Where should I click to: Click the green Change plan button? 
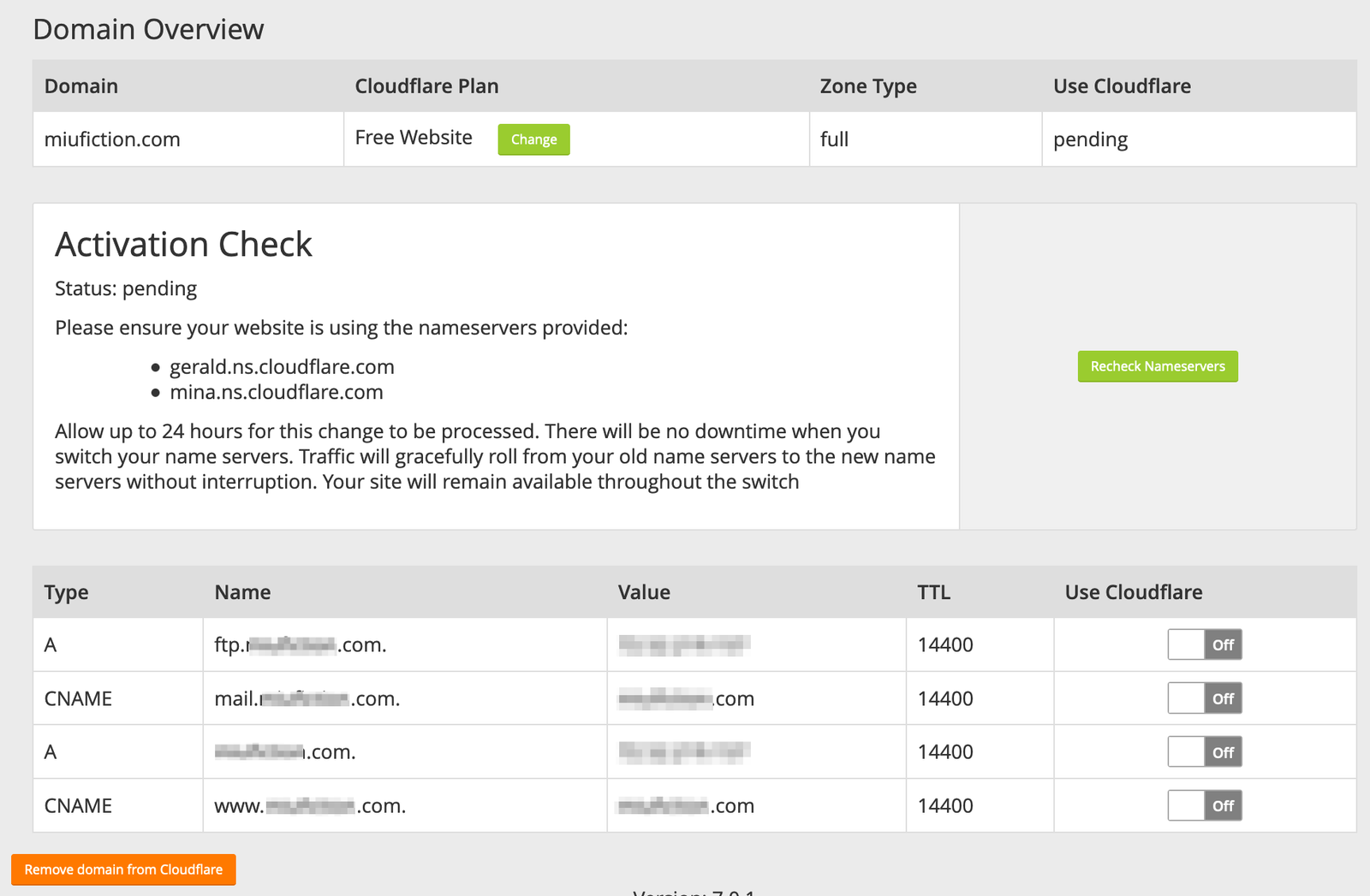[533, 139]
